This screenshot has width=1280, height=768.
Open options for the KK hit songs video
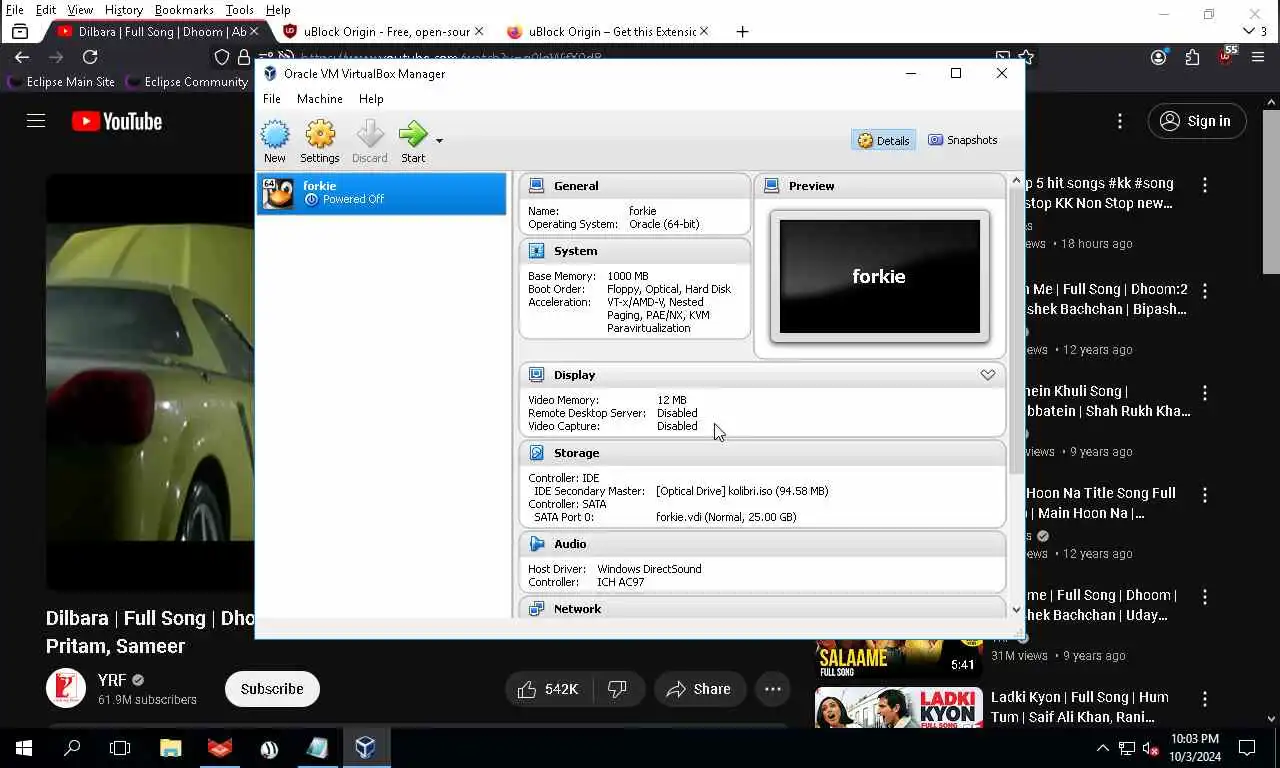pyautogui.click(x=1205, y=185)
